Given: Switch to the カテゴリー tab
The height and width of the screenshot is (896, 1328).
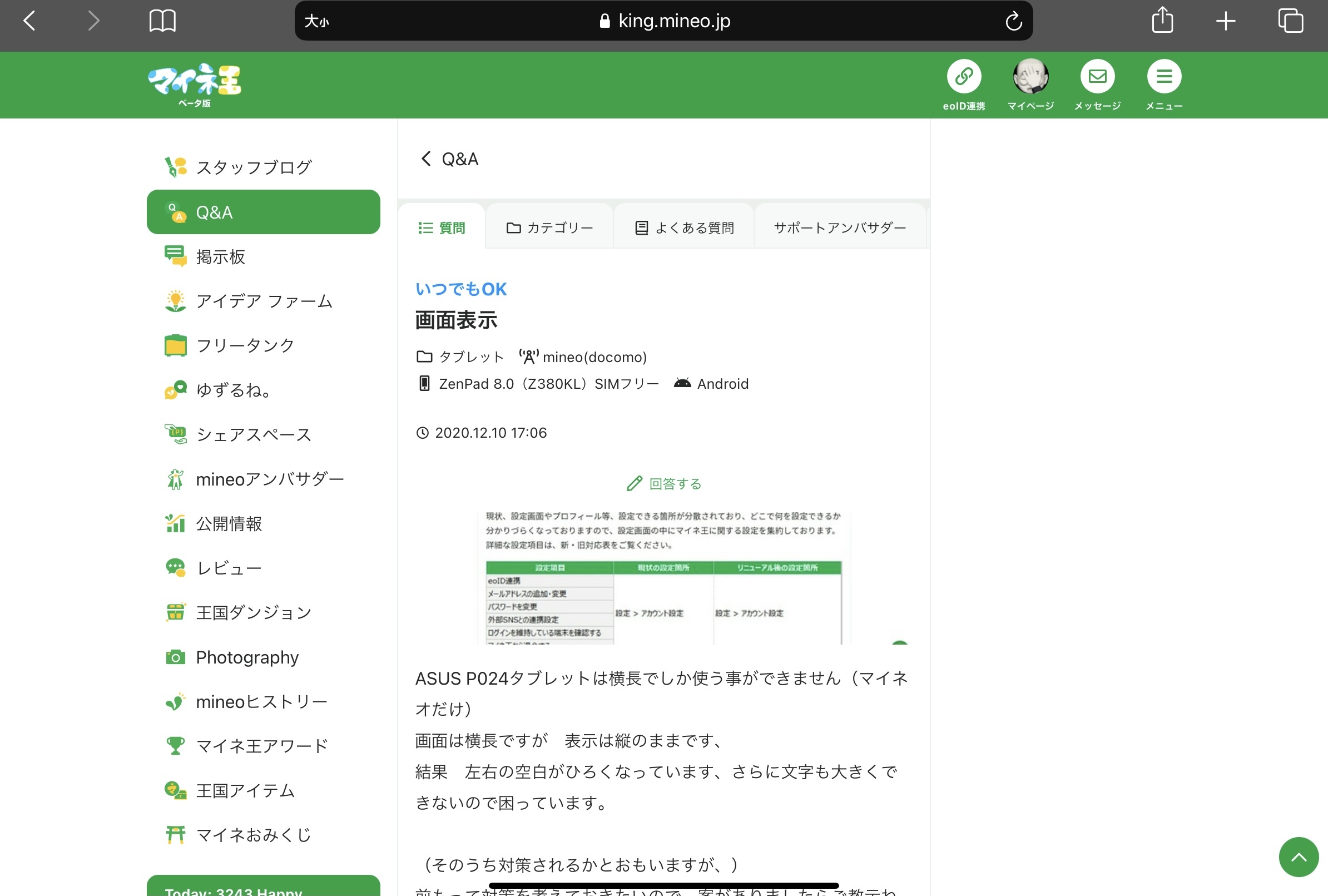Looking at the screenshot, I should (x=549, y=227).
